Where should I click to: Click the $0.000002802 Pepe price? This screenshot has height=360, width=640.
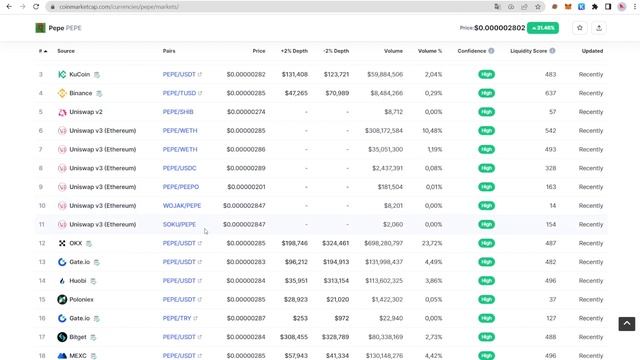[500, 28]
